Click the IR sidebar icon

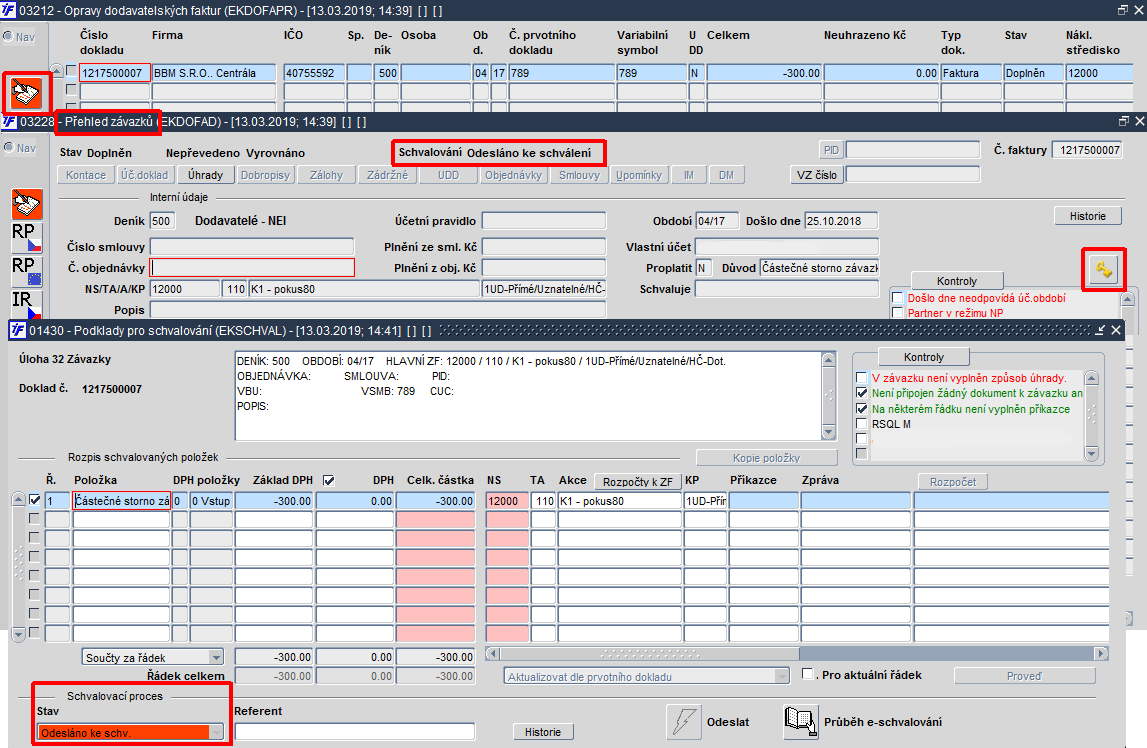[26, 304]
